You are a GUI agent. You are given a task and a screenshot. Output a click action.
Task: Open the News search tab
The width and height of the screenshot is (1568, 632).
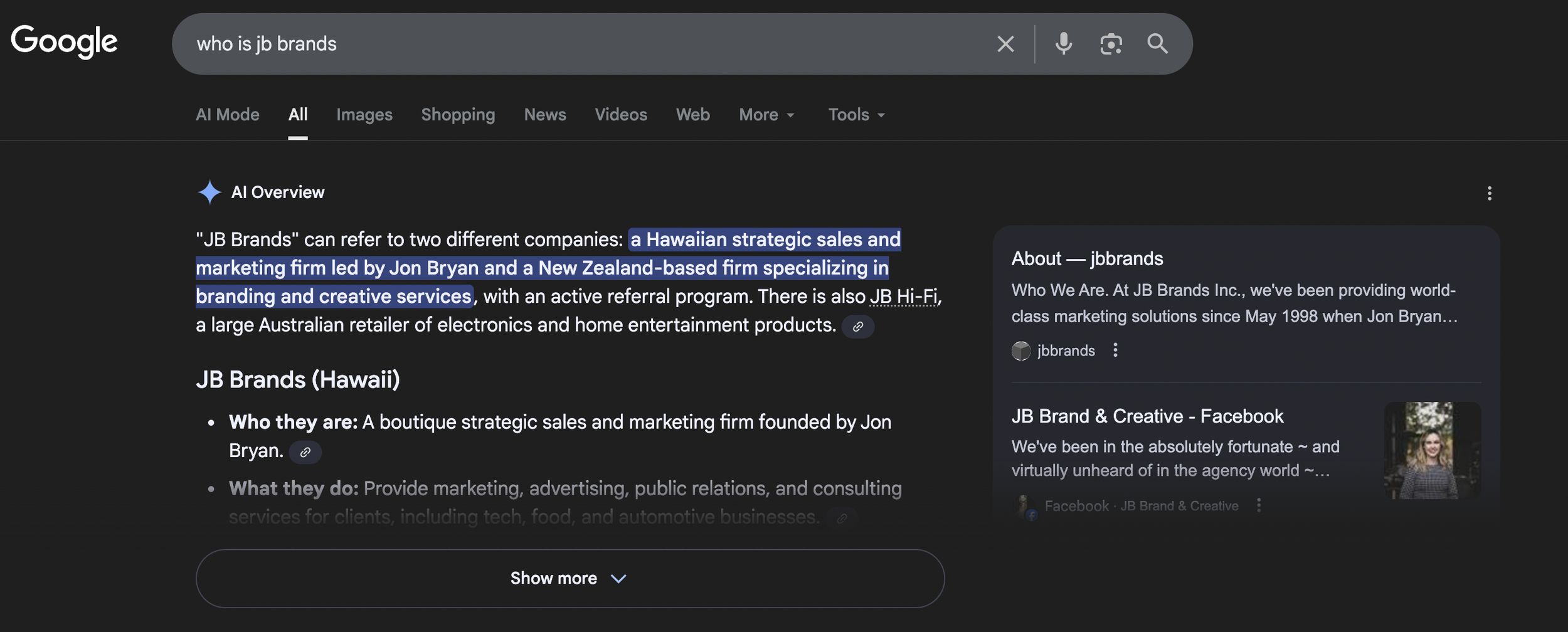coord(544,114)
